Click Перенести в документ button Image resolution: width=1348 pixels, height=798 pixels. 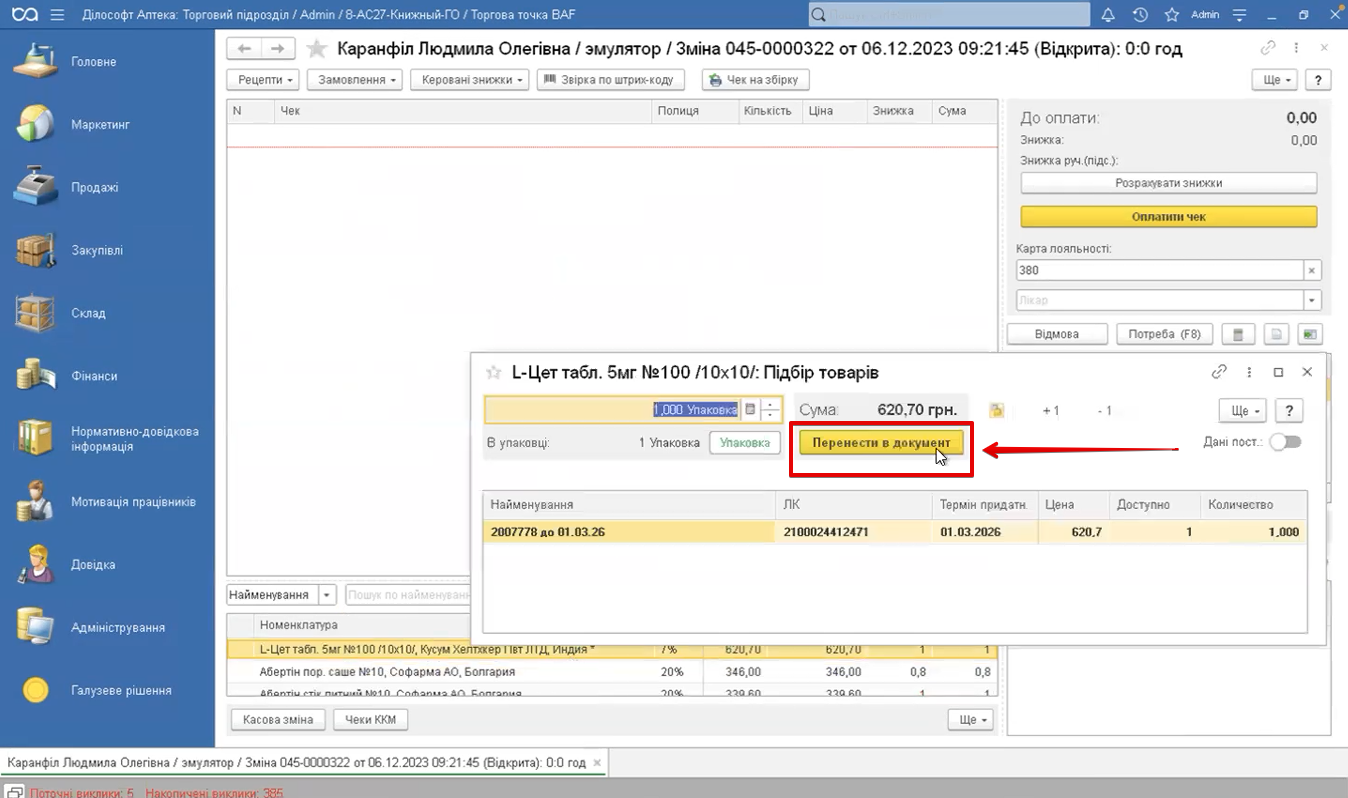point(881,443)
